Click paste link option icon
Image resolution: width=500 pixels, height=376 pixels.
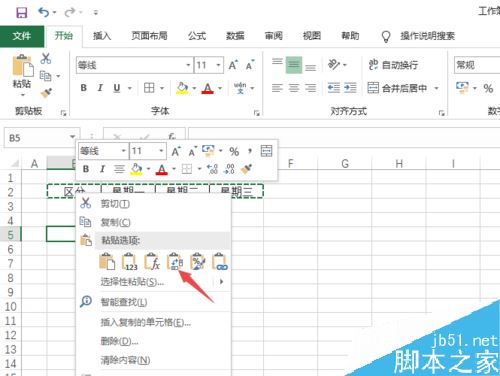coord(220,262)
